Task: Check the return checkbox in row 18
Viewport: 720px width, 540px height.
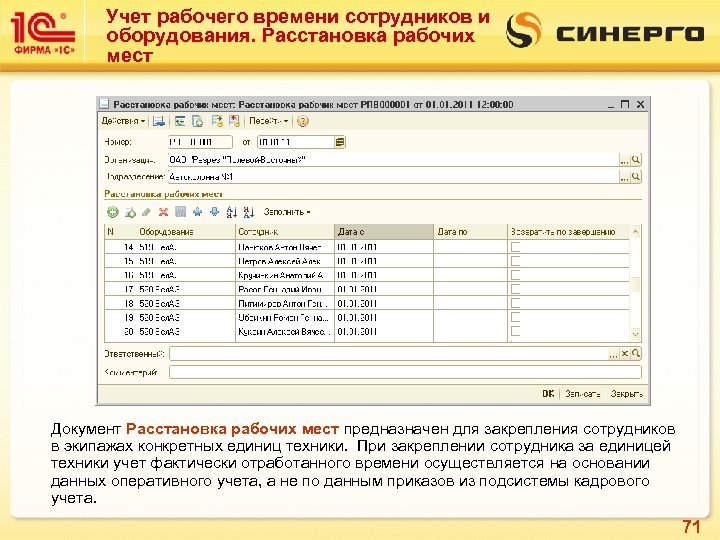Action: [x=515, y=303]
